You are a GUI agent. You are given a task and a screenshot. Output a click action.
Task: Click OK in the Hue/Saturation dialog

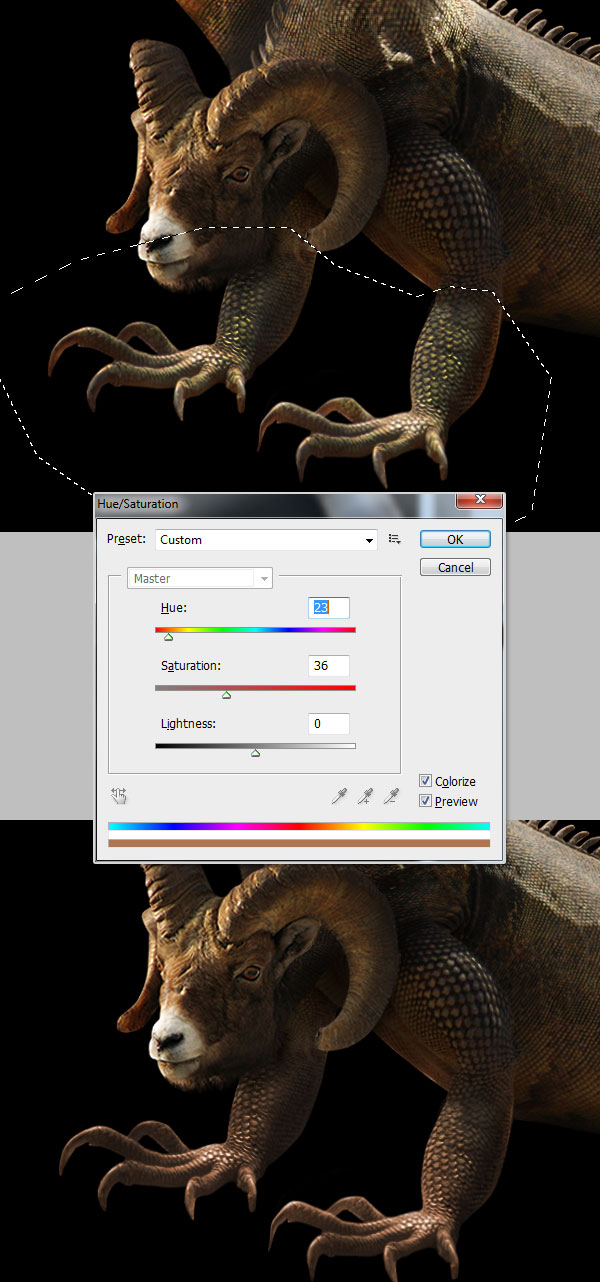pos(455,539)
